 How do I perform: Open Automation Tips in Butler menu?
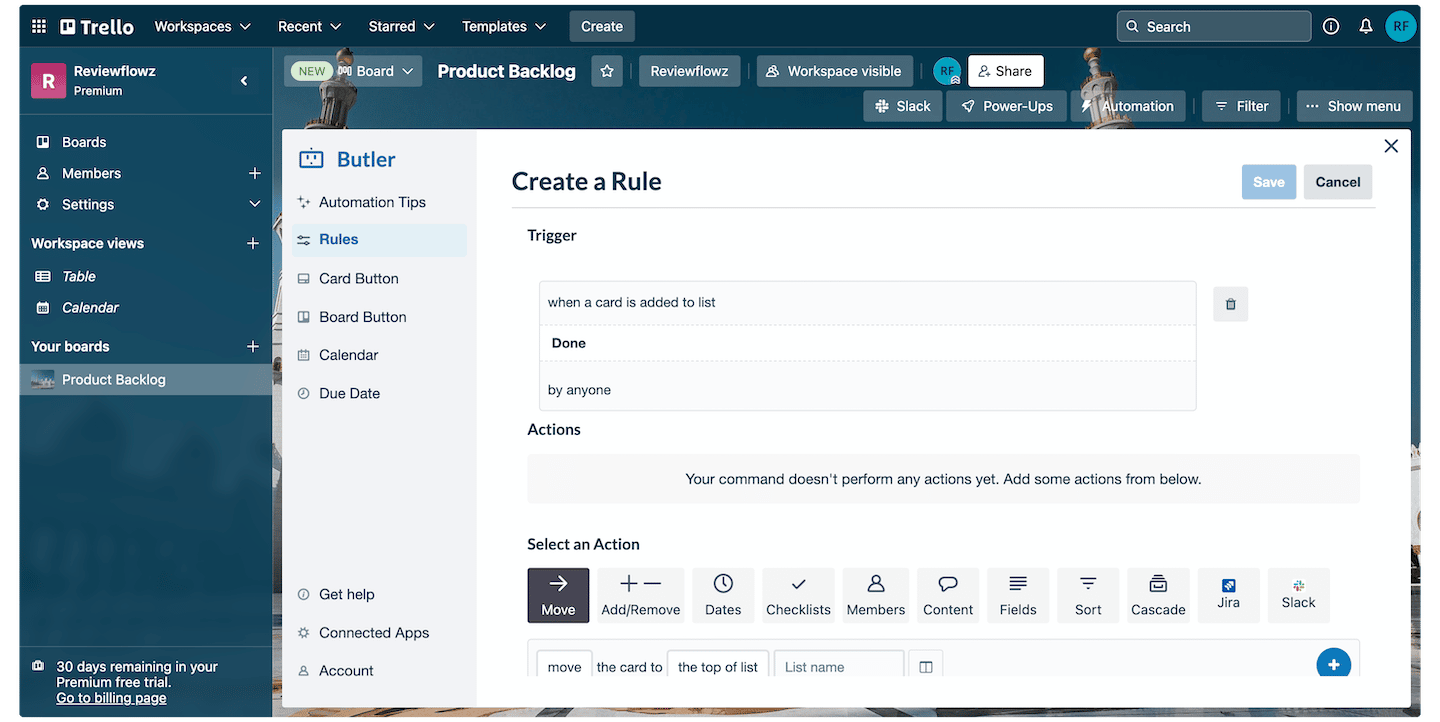tap(372, 202)
